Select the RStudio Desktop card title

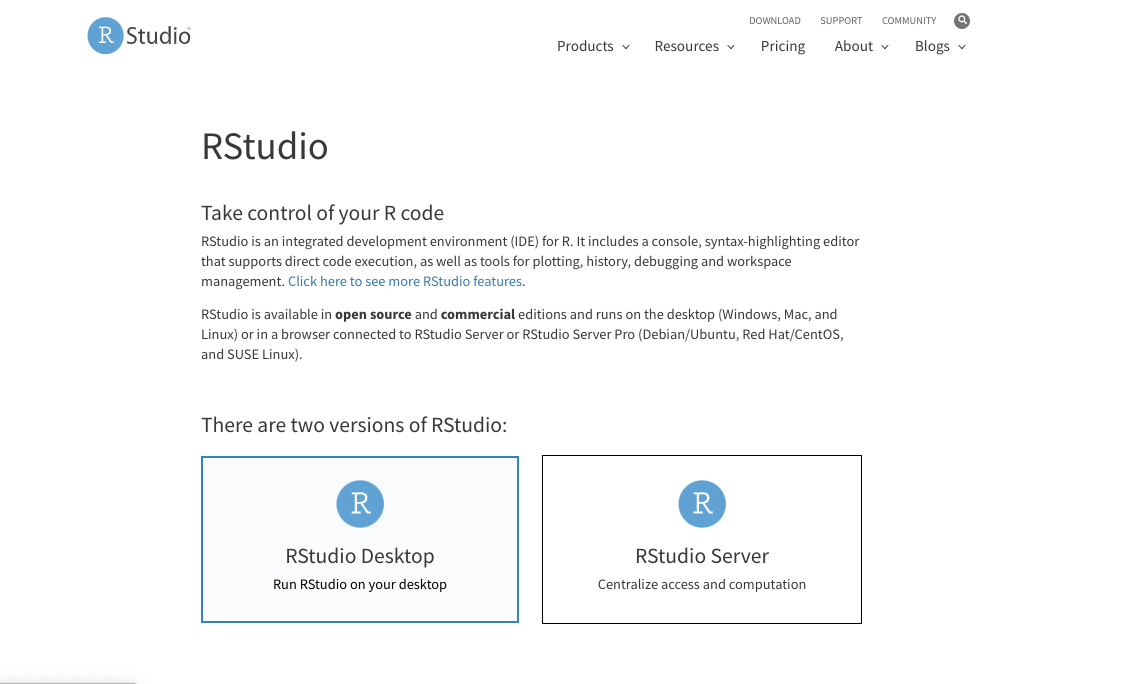(x=360, y=556)
